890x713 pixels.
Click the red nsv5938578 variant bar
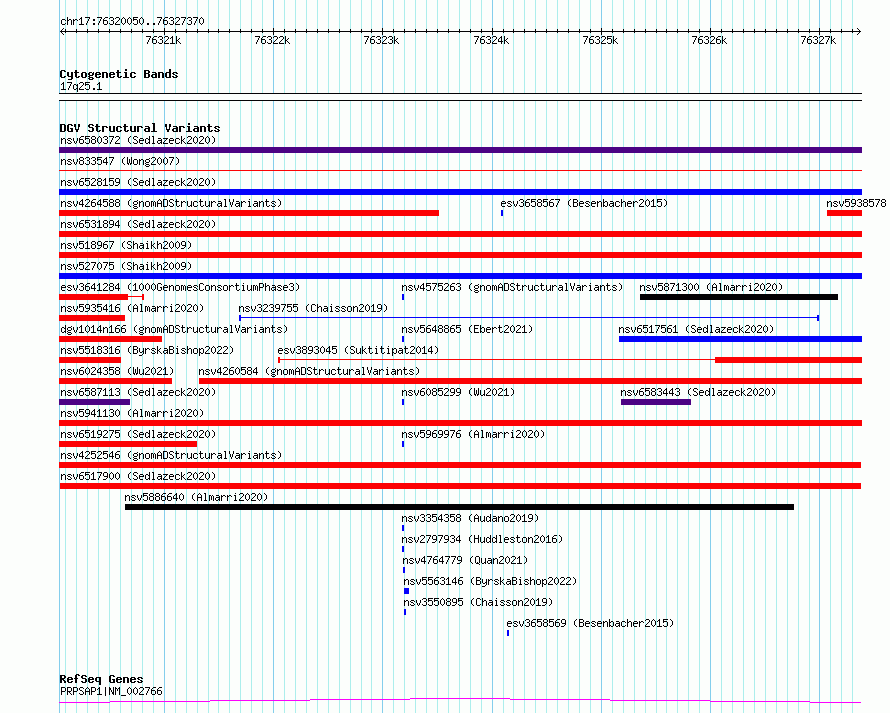click(x=845, y=213)
